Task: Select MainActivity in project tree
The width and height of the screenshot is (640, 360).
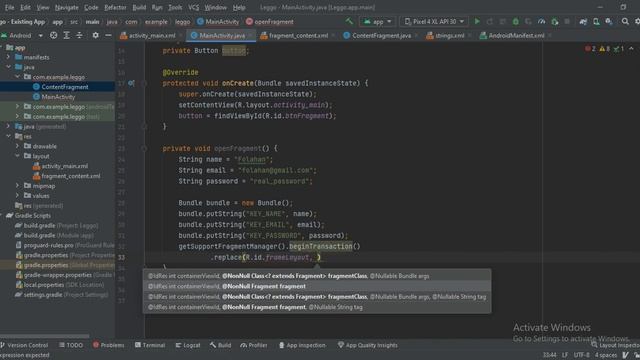Action: tap(58, 97)
